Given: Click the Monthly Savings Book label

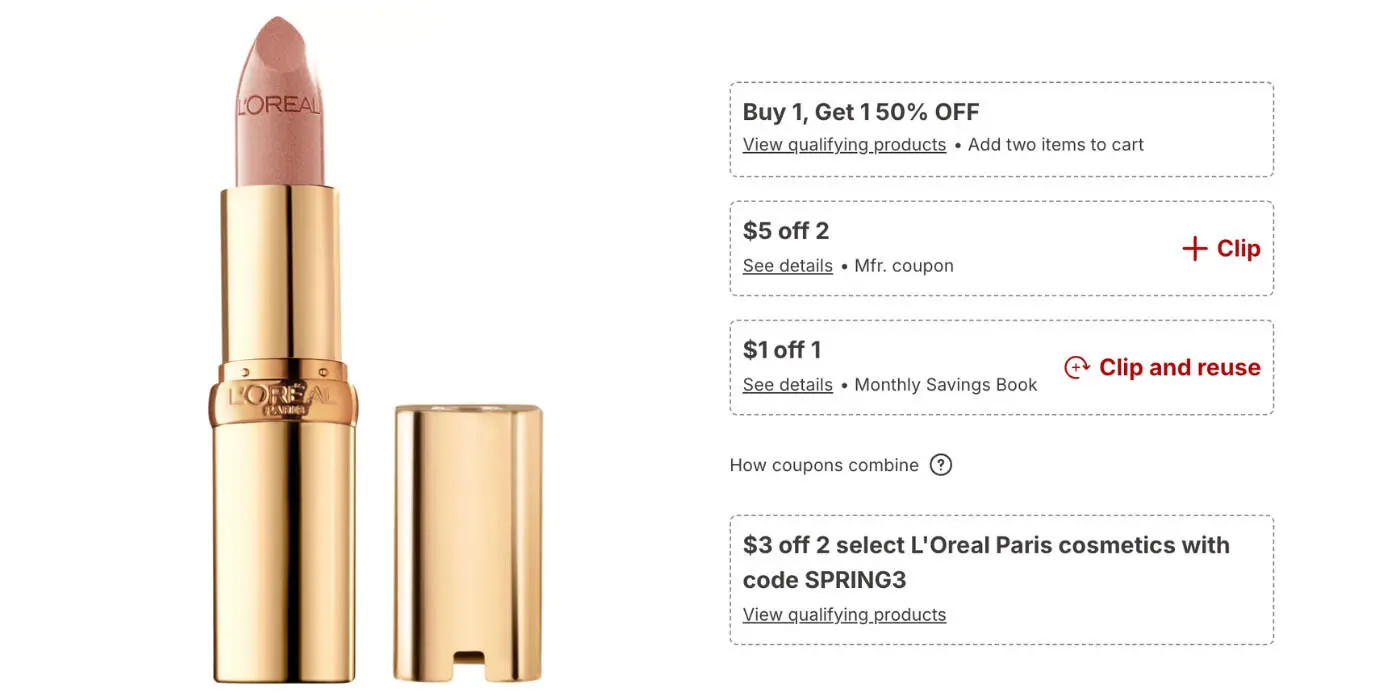Looking at the screenshot, I should [x=945, y=385].
